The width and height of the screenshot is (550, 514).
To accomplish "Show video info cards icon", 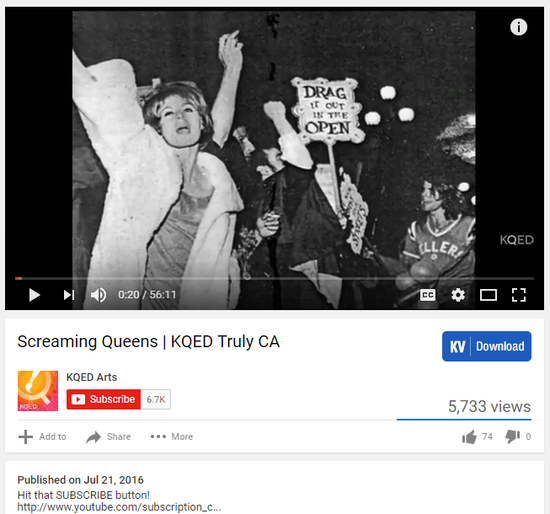I will 518,27.
